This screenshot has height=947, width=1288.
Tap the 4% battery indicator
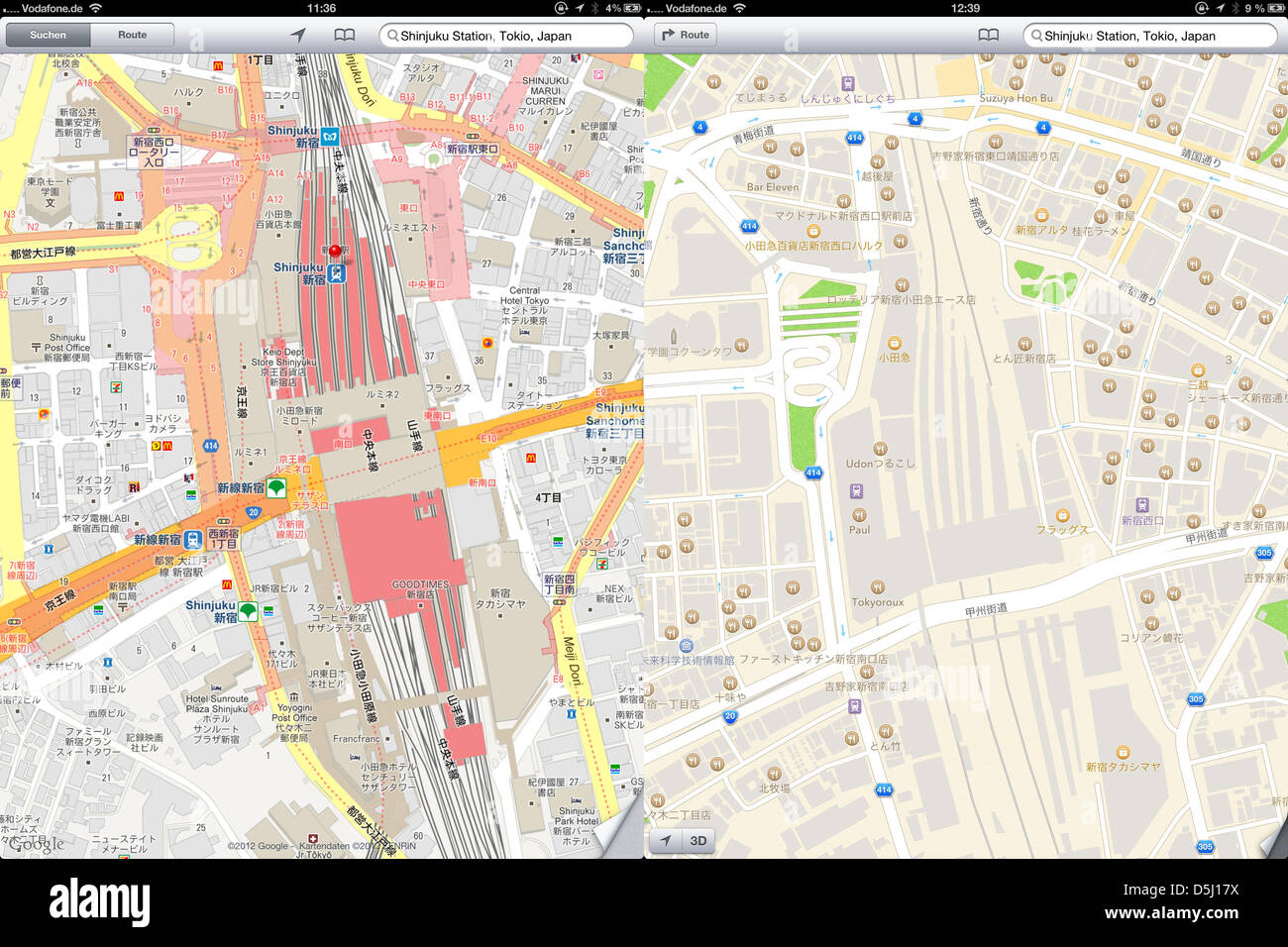tap(623, 8)
